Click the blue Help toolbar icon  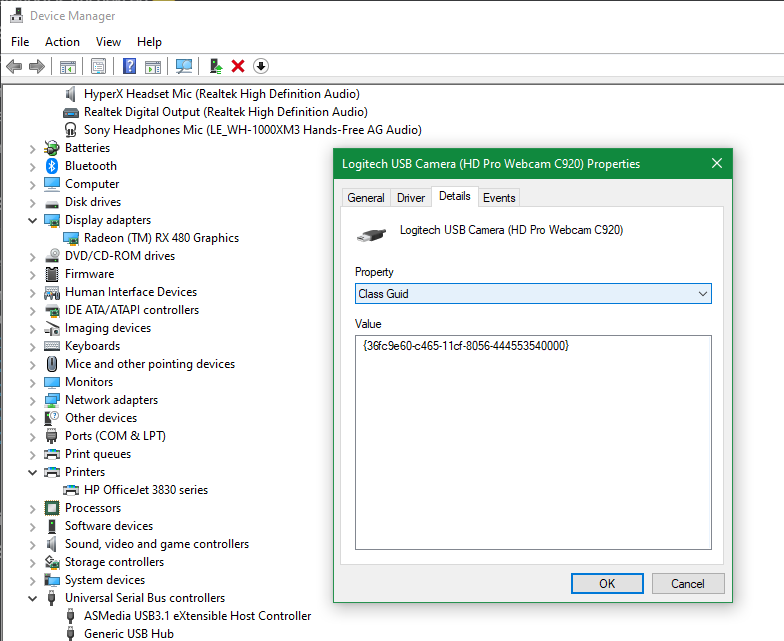[x=130, y=66]
